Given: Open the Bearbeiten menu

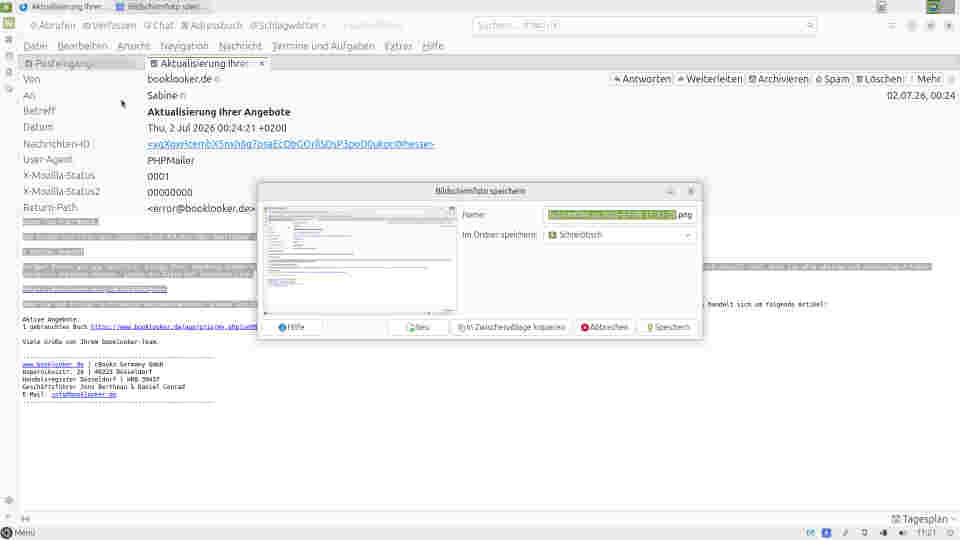Looking at the screenshot, I should click(82, 46).
